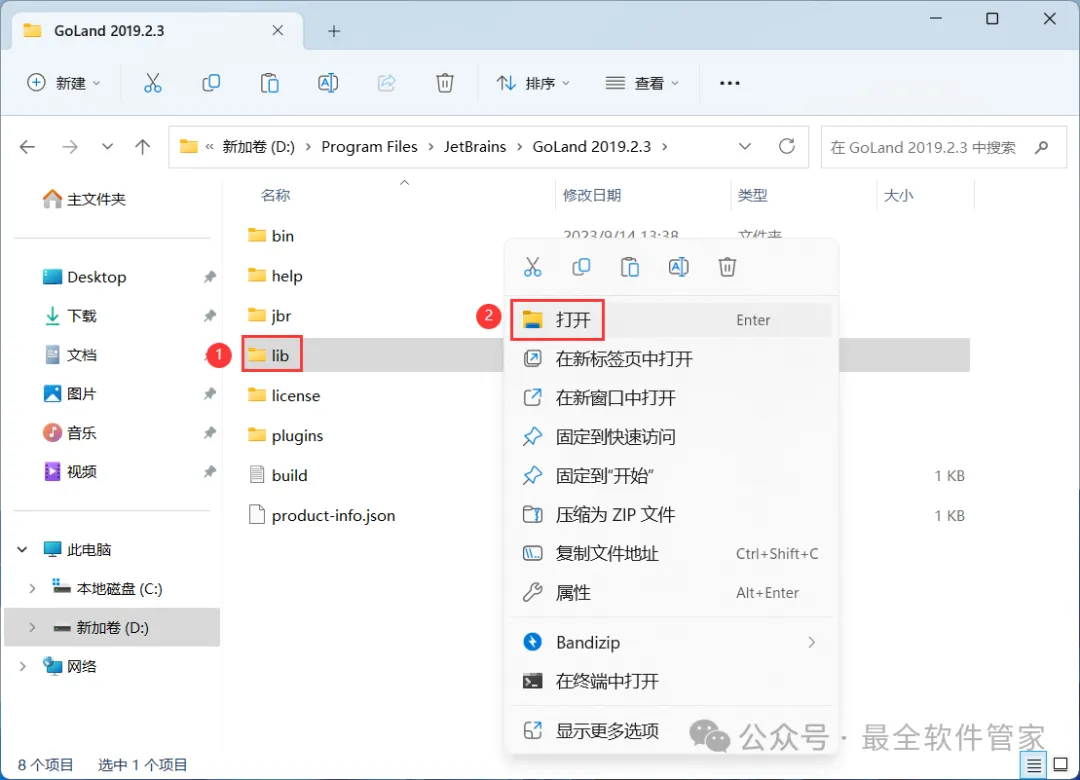Sort by 修改日期 column header
This screenshot has height=780, width=1080.
tap(592, 196)
